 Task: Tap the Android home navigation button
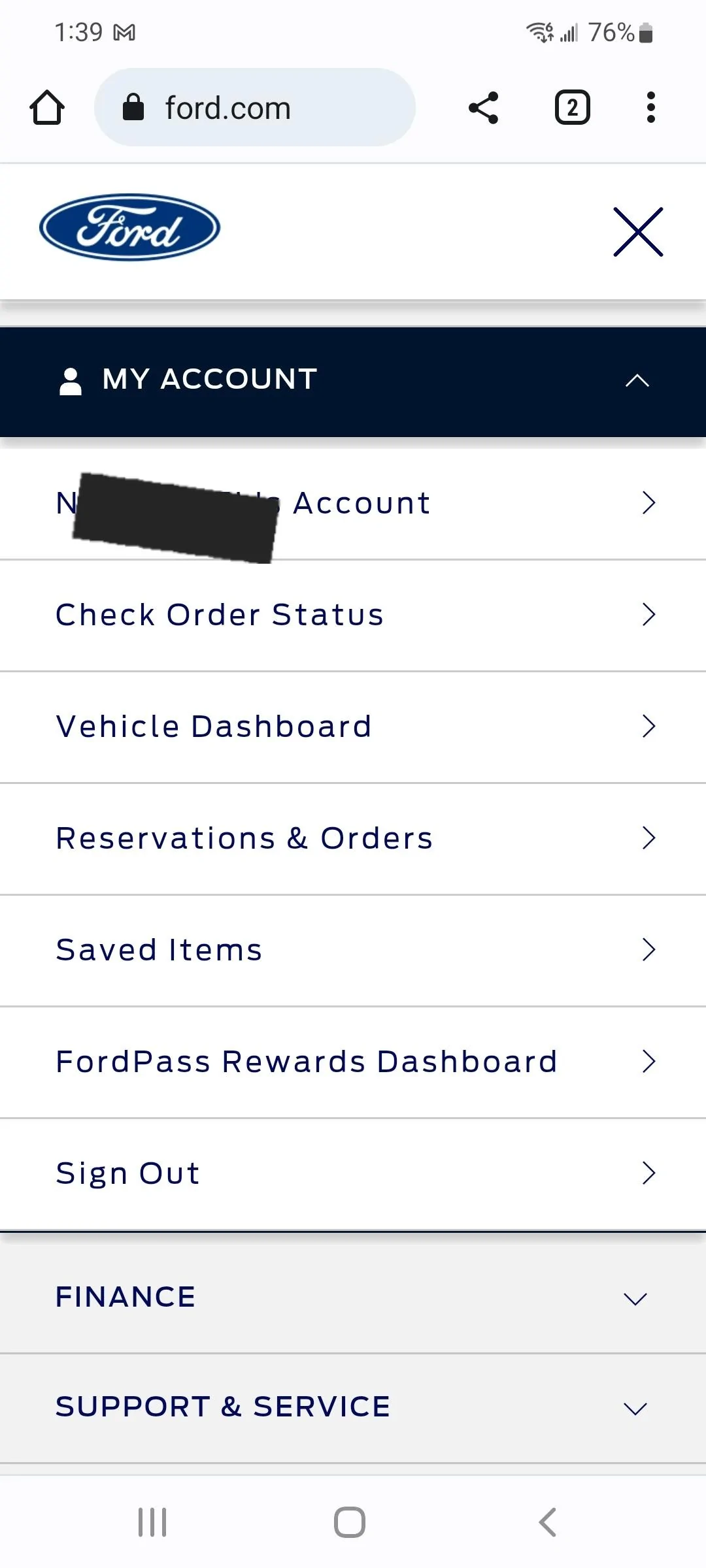point(350,1522)
